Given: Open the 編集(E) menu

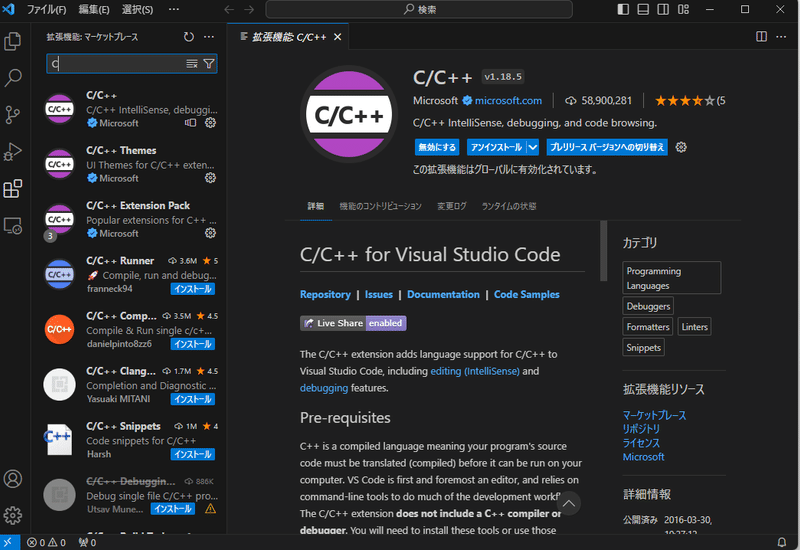Looking at the screenshot, I should pos(94,9).
